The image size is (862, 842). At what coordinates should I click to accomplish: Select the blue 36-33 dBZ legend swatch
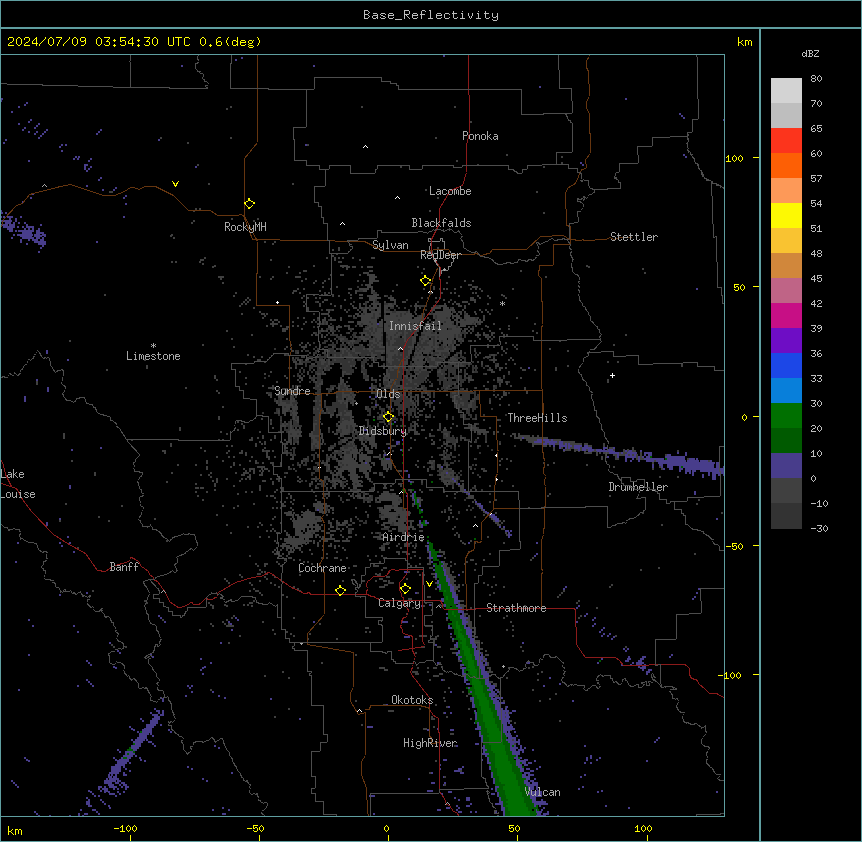[x=786, y=365]
